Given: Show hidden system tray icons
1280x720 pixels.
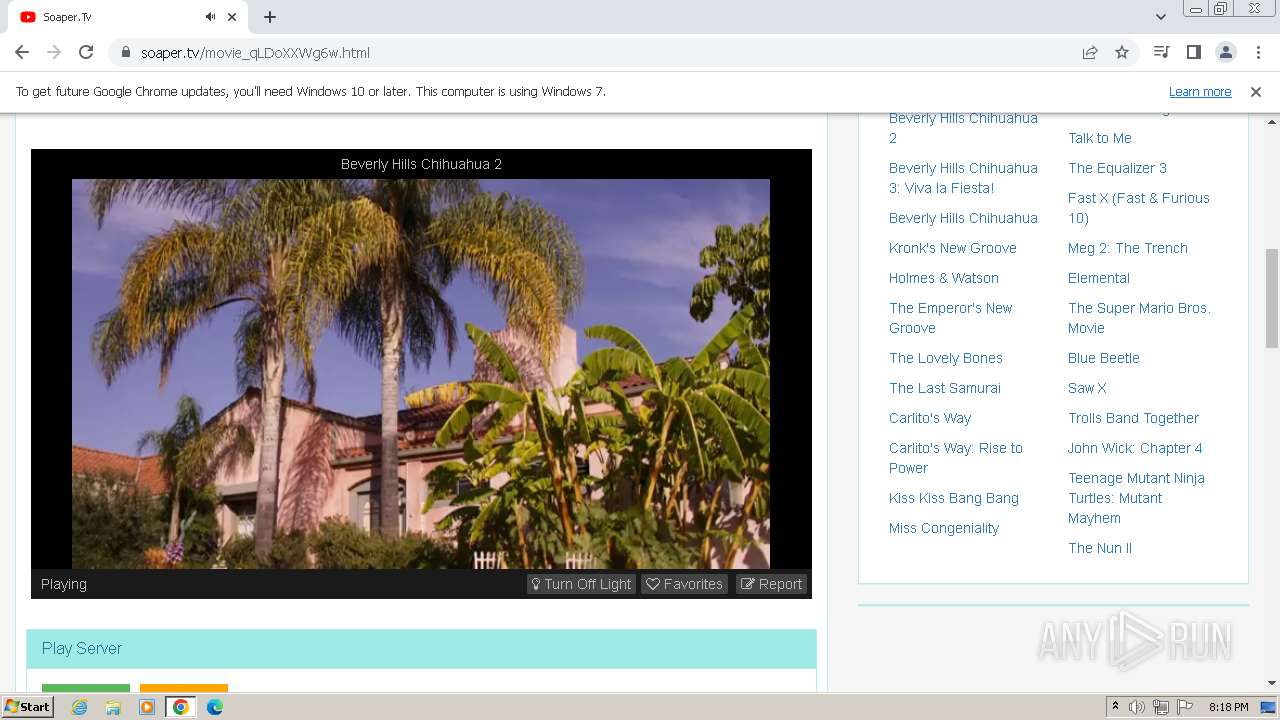Looking at the screenshot, I should [1115, 707].
